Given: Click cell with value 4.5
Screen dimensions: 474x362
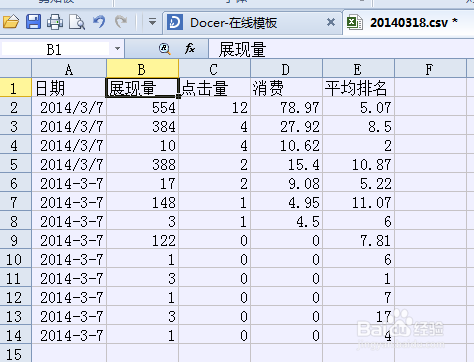Looking at the screenshot, I should (x=286, y=221).
